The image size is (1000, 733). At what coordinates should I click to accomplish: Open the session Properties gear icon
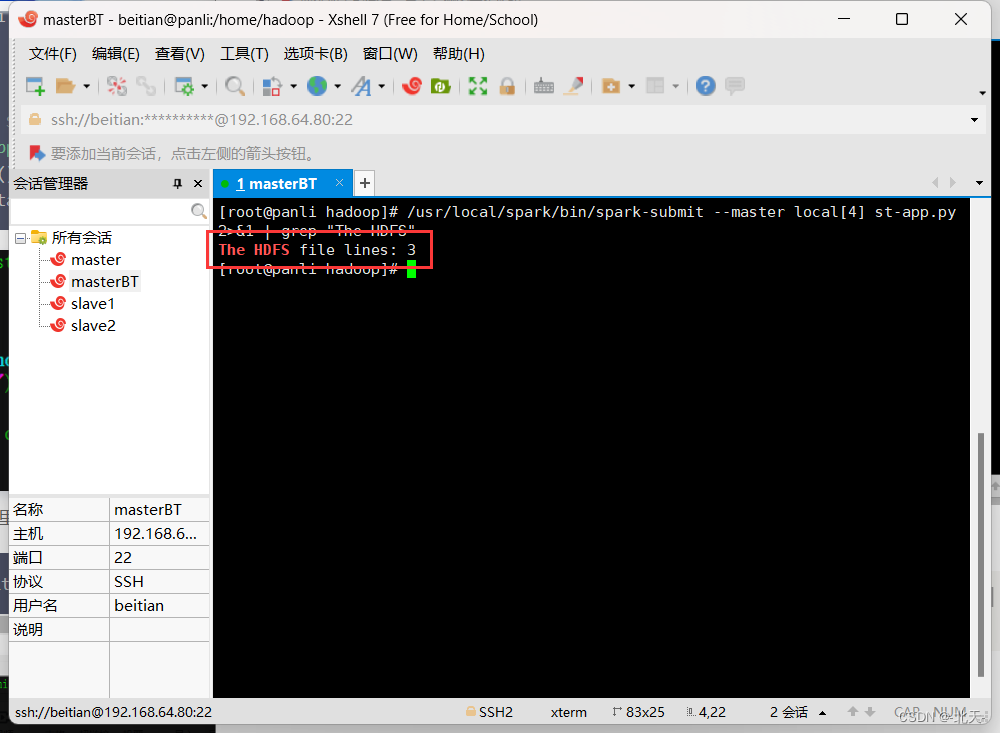[x=184, y=85]
